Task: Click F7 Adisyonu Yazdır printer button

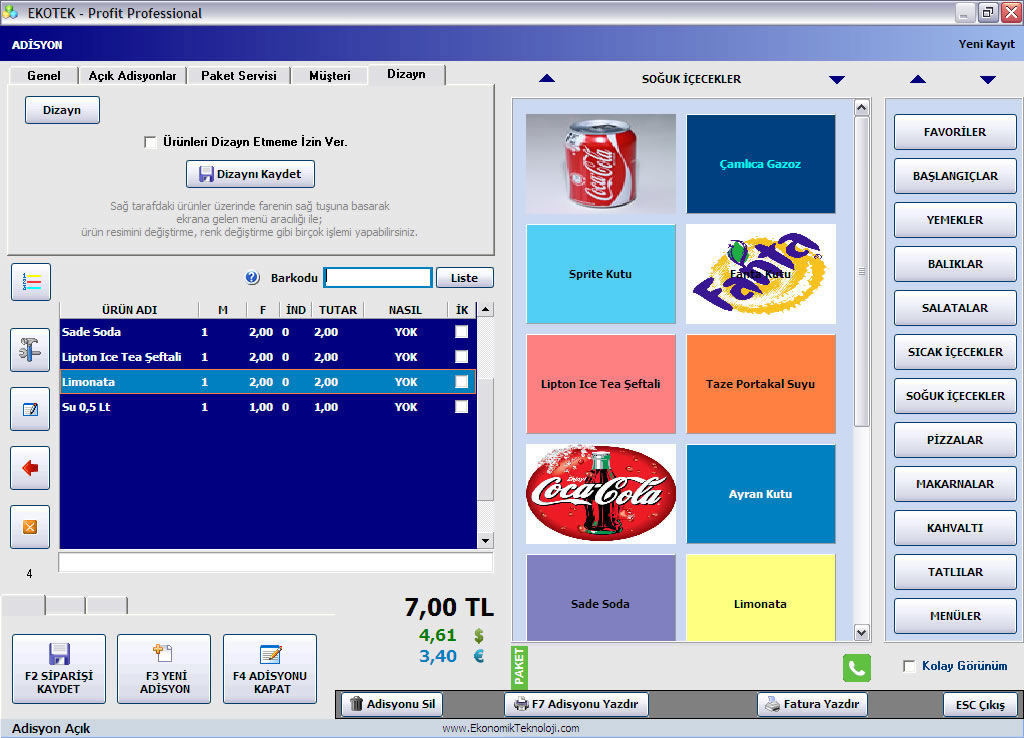Action: point(576,704)
